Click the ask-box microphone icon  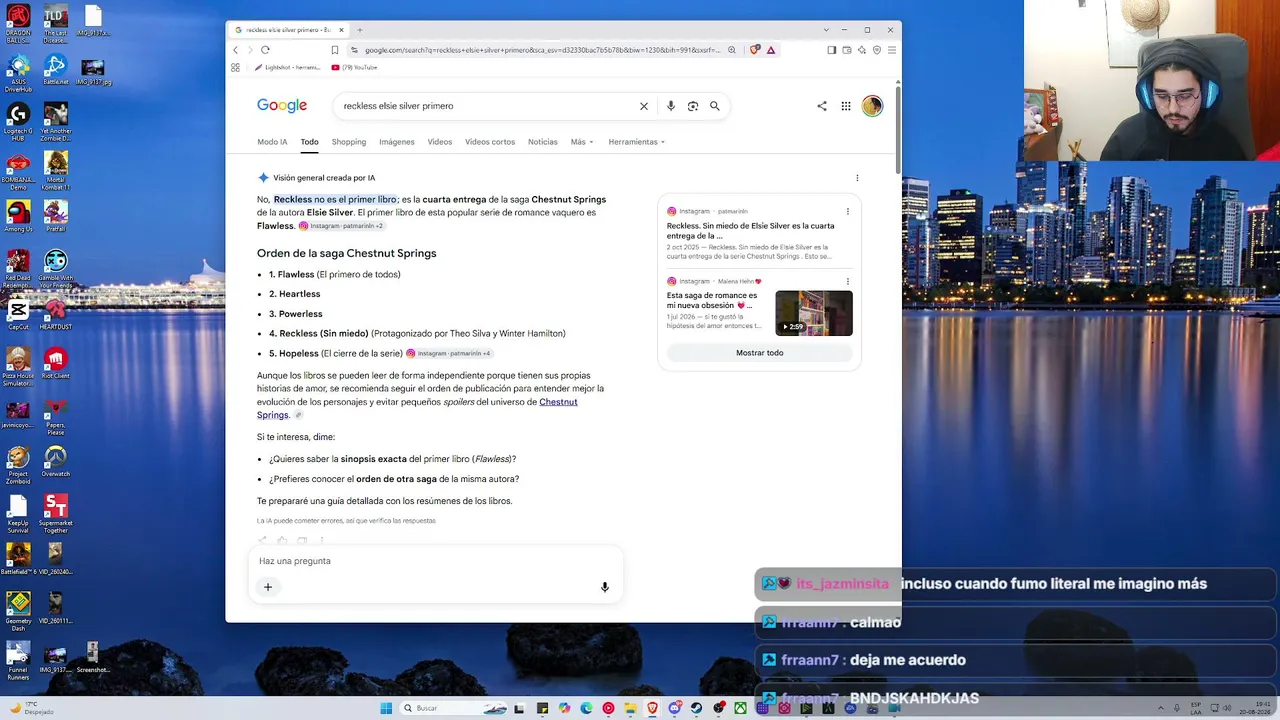pos(605,587)
